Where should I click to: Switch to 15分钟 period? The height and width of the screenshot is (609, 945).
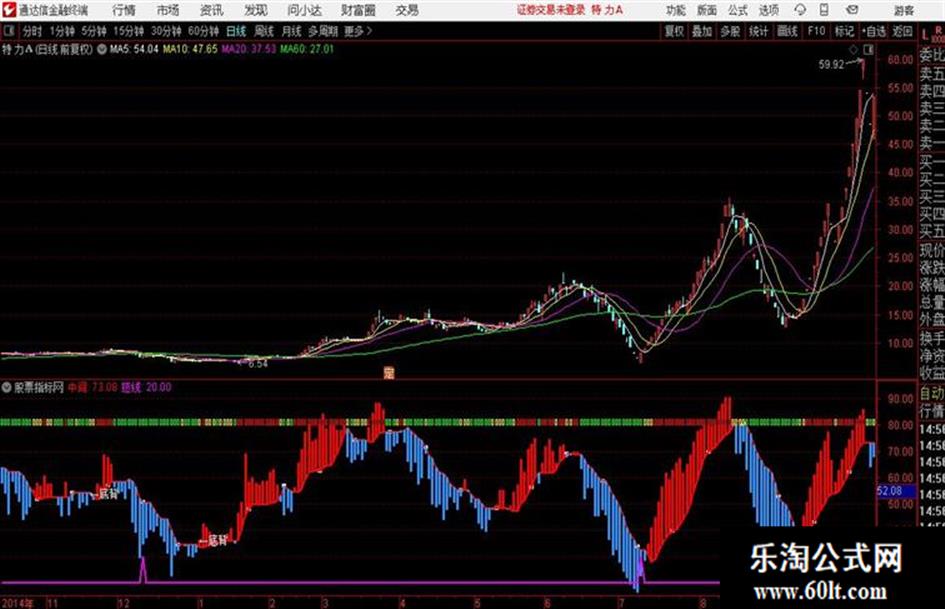coord(128,31)
